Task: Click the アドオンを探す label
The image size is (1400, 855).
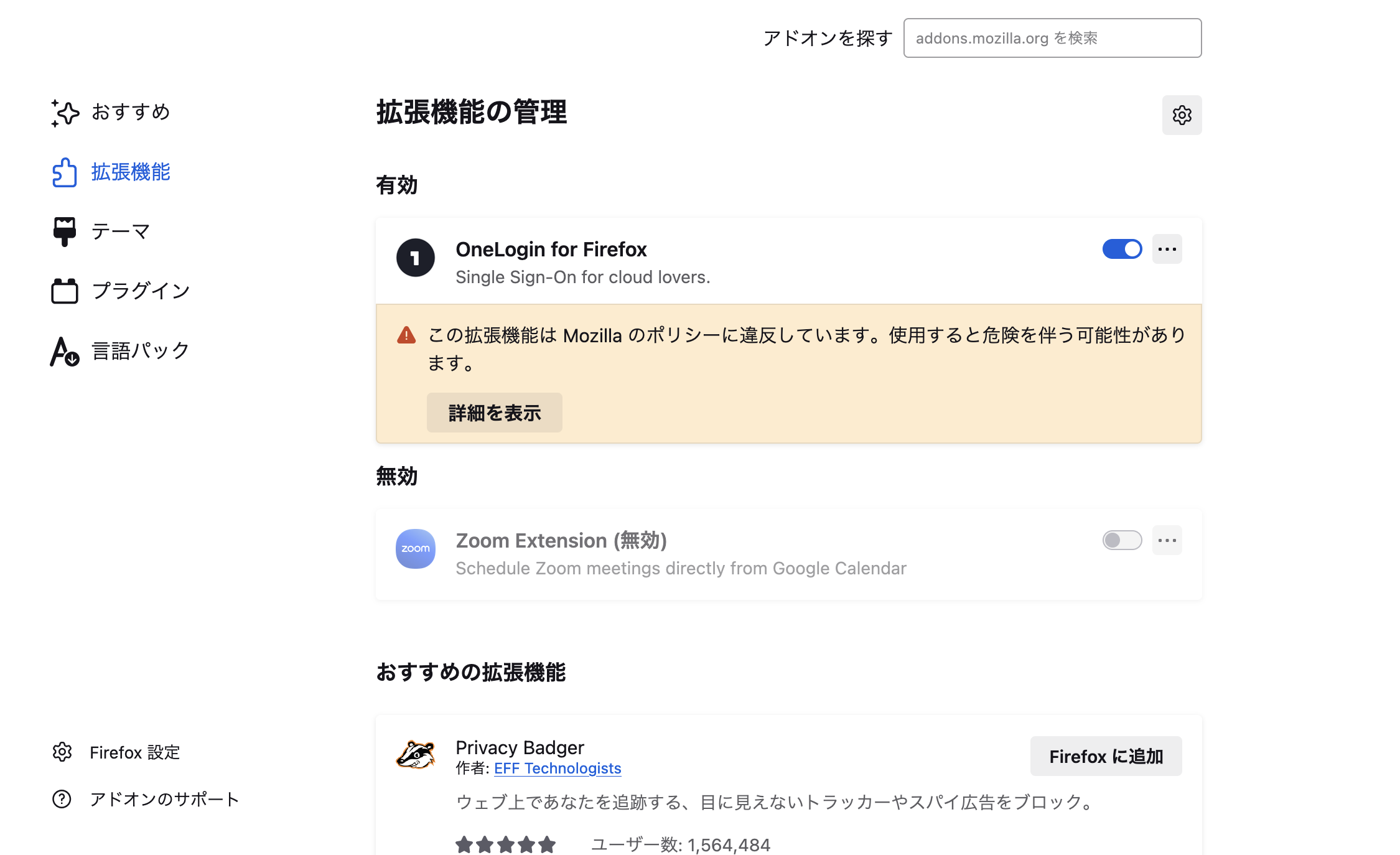Action: click(x=828, y=38)
